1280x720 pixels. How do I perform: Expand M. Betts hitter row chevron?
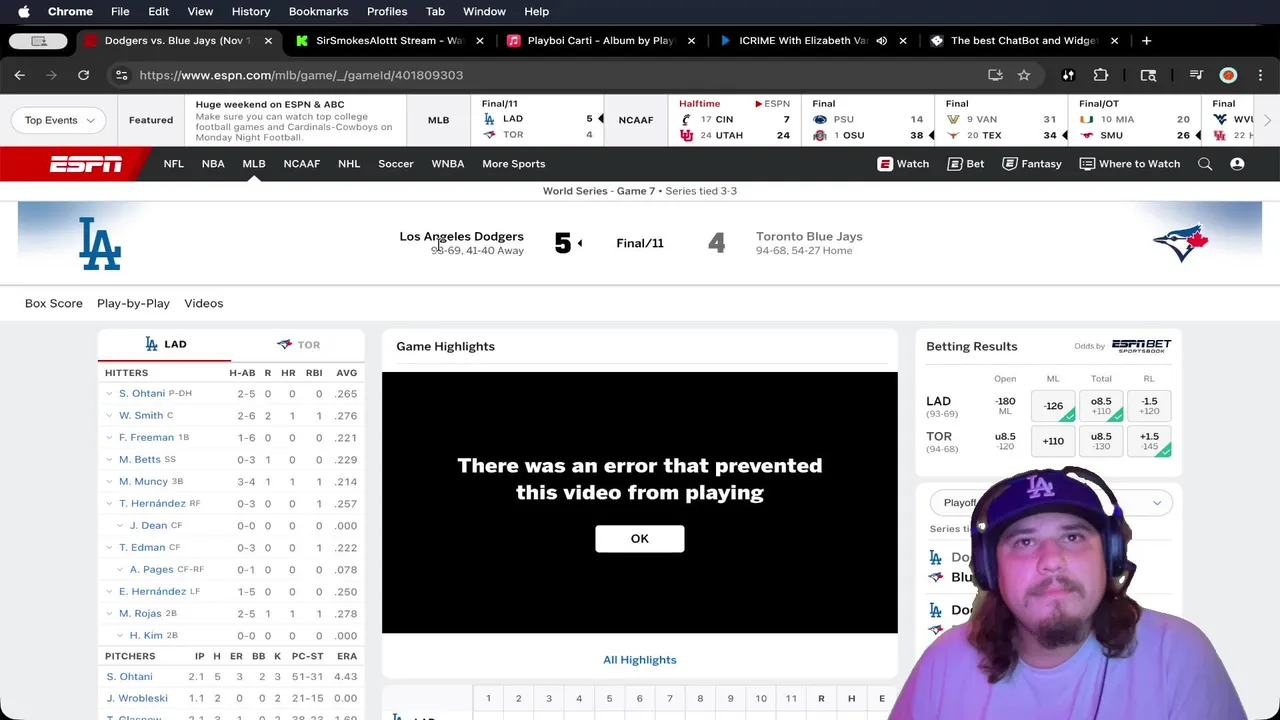tap(109, 459)
